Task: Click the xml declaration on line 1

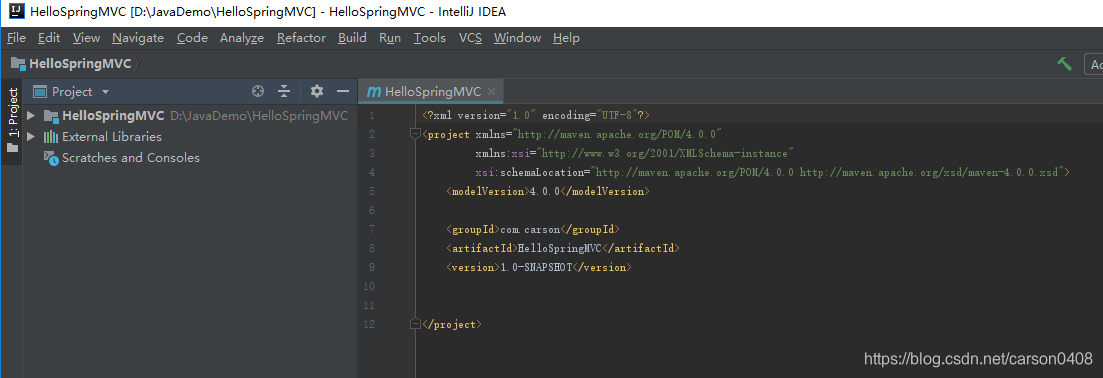Action: (x=536, y=115)
